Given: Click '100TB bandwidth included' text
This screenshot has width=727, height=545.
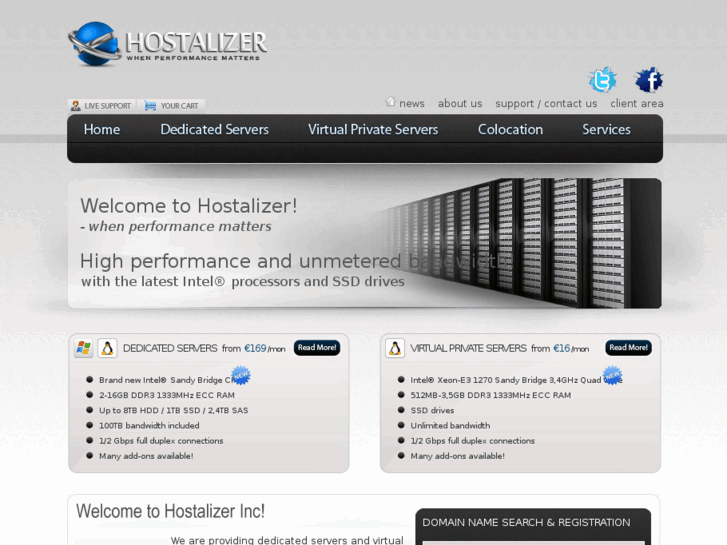Looking at the screenshot, I should click(x=149, y=426).
